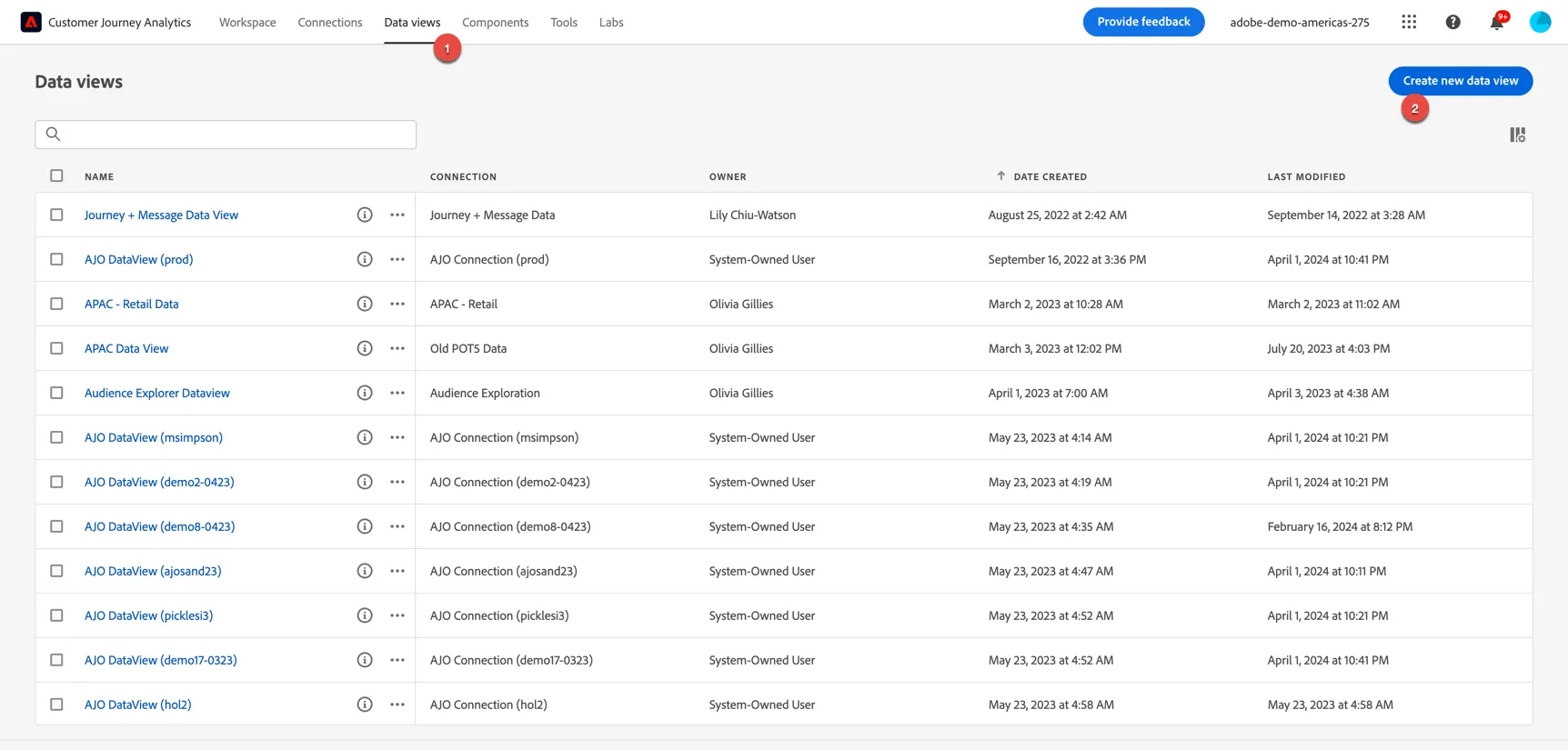Viewport: 1568px width, 750px height.
Task: Show info for Audience Explorer Dataview
Action: (x=365, y=393)
